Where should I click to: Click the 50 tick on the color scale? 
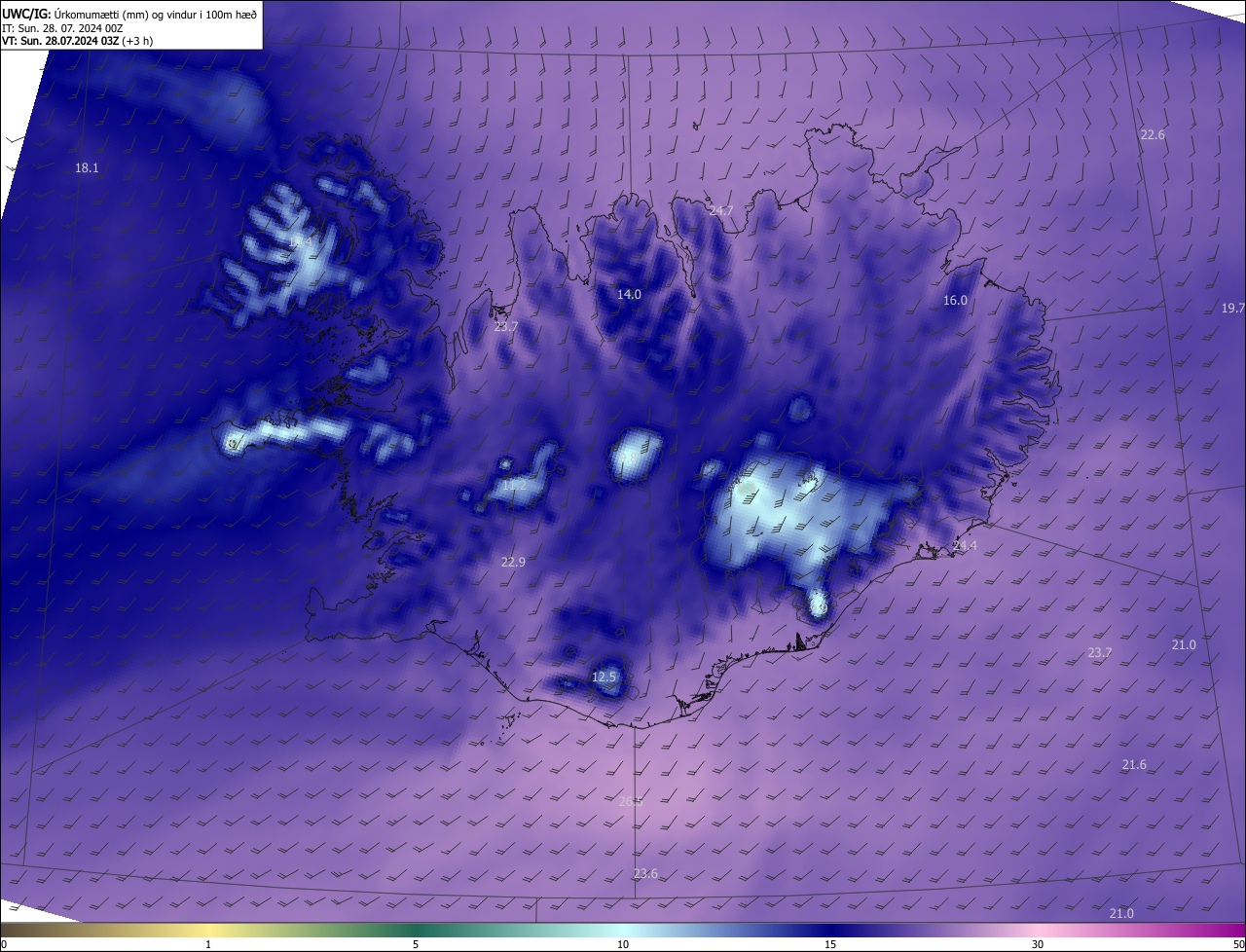coord(1238,944)
